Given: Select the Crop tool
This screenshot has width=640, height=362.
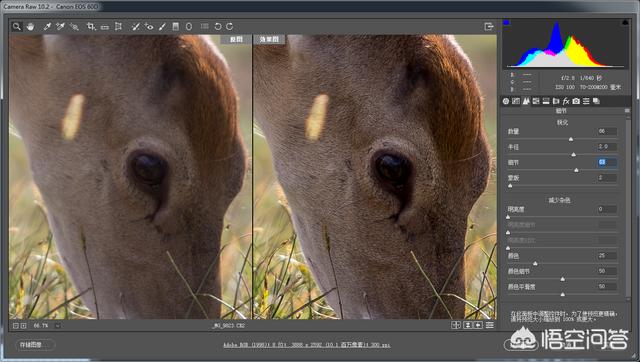Looking at the screenshot, I should pos(91,27).
